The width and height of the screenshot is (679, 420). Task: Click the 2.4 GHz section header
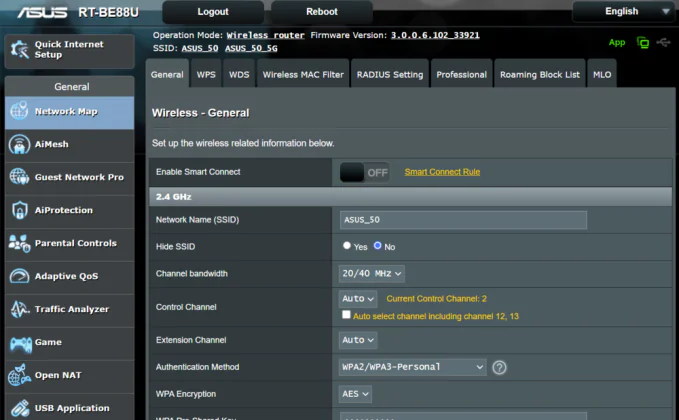pyautogui.click(x=411, y=197)
